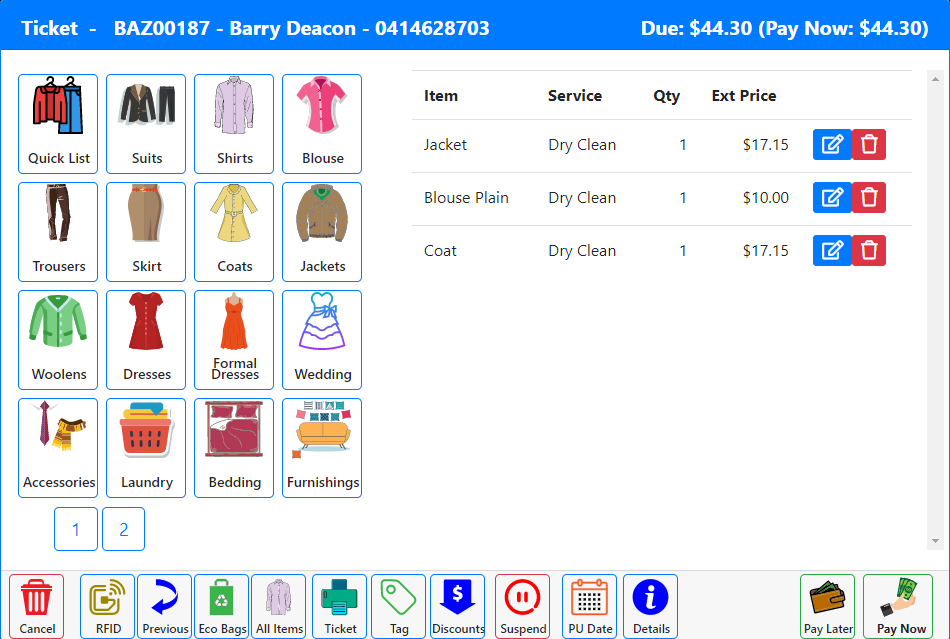Screen dimensions: 950x639
Task: Open the Formal Dresses category
Action: (x=234, y=340)
